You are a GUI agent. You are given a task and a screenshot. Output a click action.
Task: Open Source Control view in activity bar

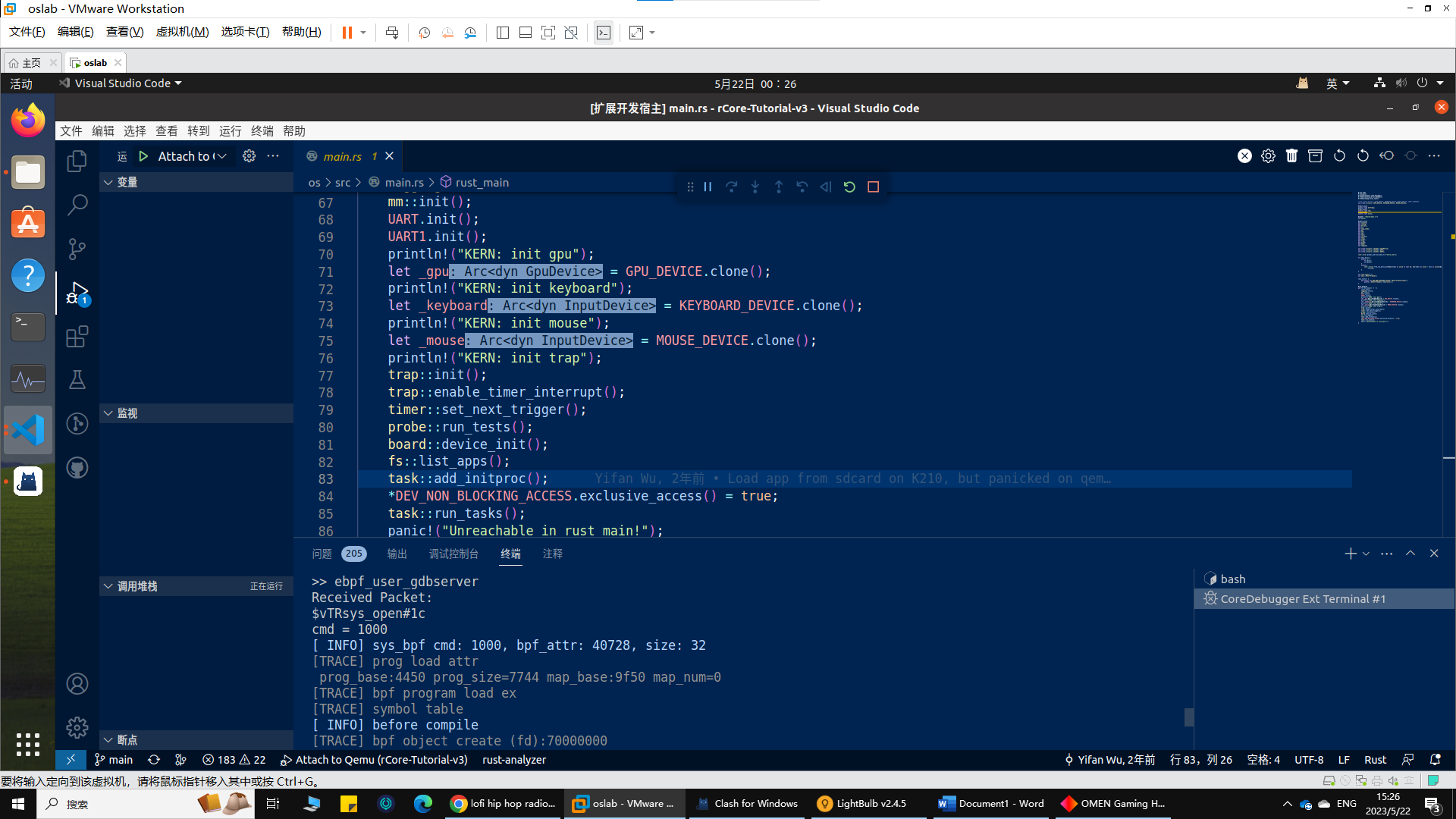point(77,248)
